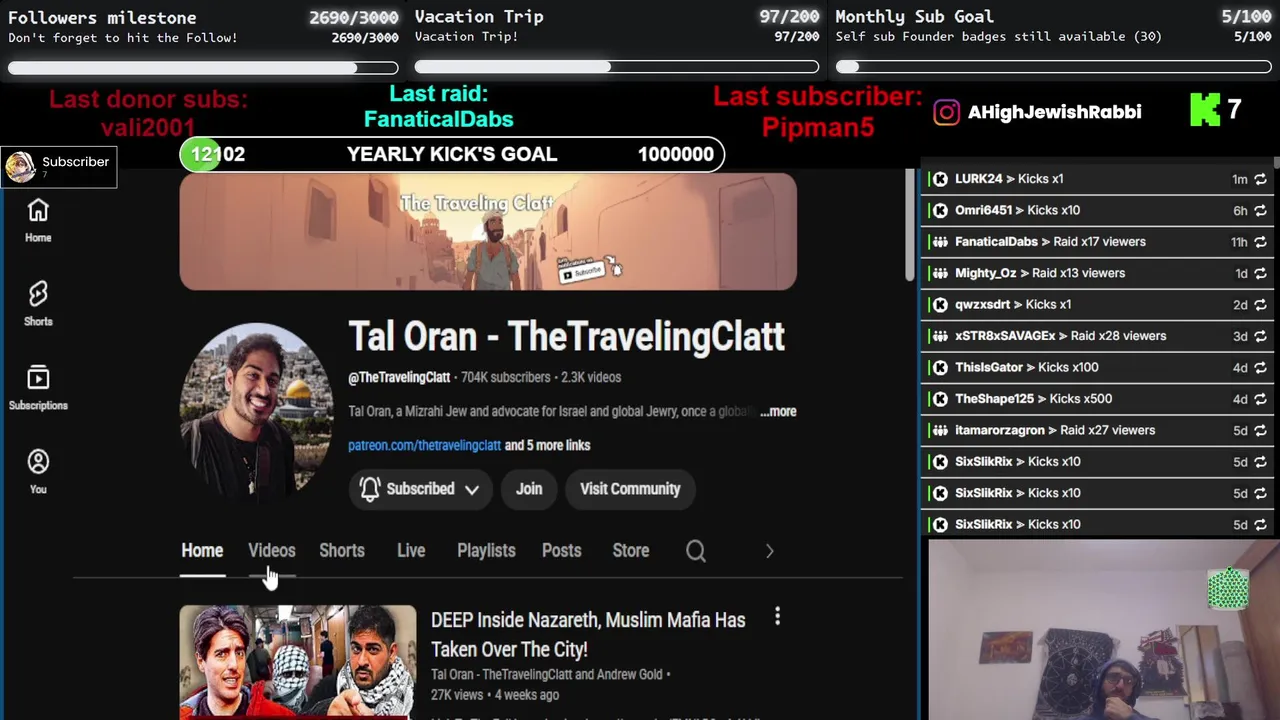Click the raid icon beside itamarorzagron
This screenshot has height=720, width=1280.
(940, 430)
